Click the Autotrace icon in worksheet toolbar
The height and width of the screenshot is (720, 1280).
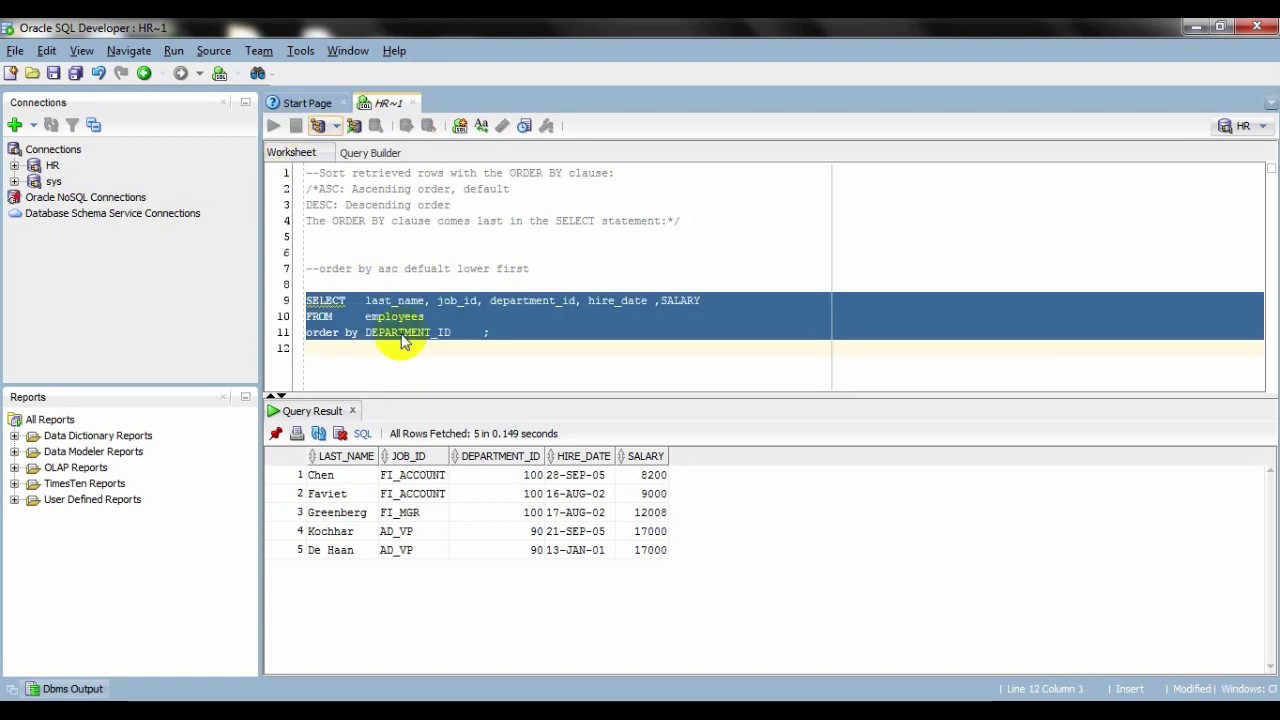[x=354, y=126]
